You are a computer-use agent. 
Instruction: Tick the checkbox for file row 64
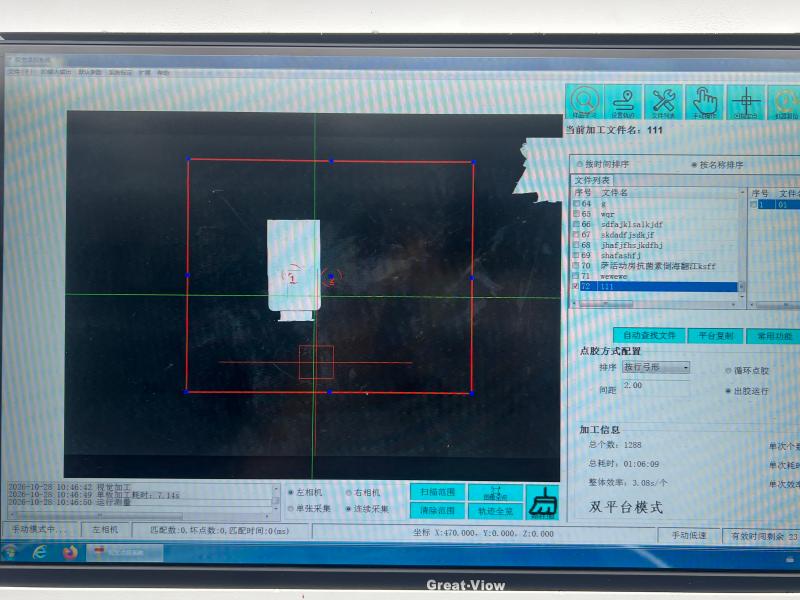(x=576, y=204)
